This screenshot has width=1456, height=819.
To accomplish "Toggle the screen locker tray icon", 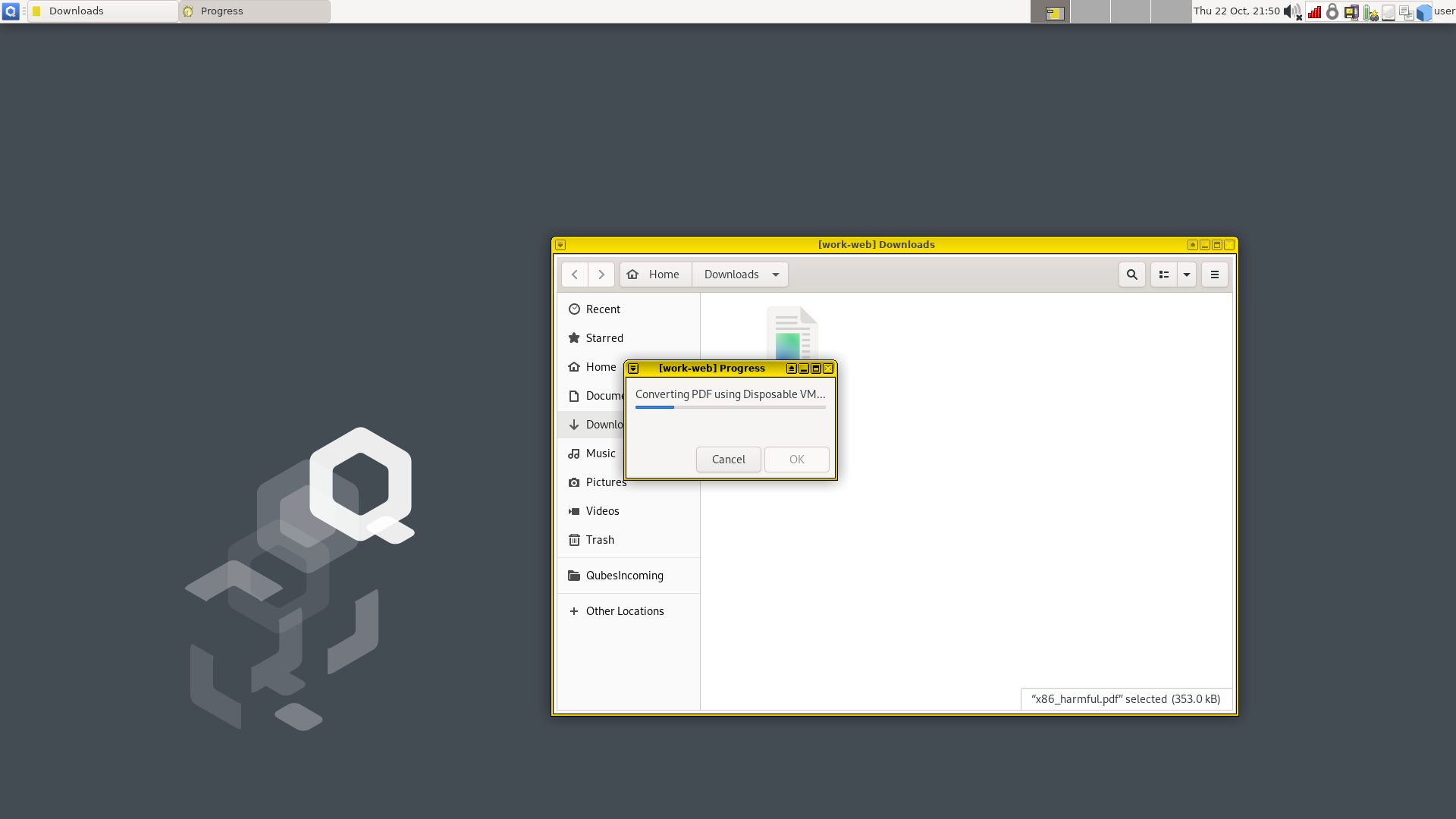I will point(1332,11).
